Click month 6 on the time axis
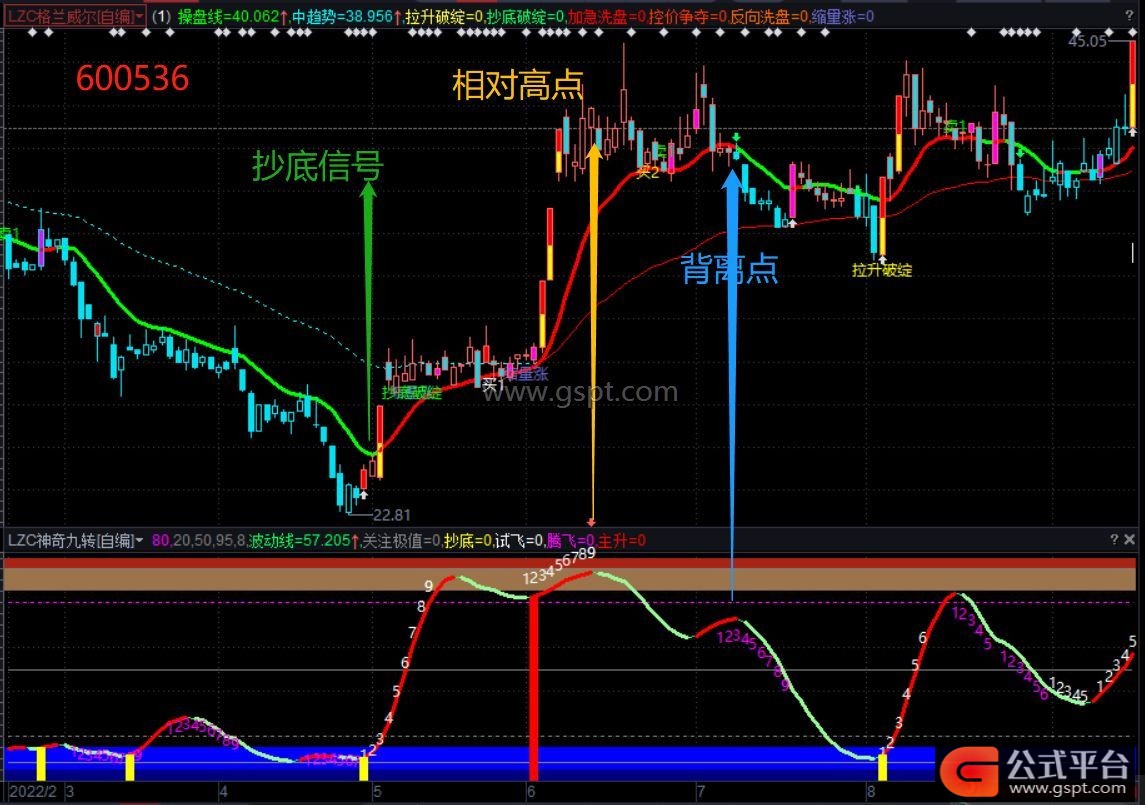The height and width of the screenshot is (805, 1145). pyautogui.click(x=531, y=791)
